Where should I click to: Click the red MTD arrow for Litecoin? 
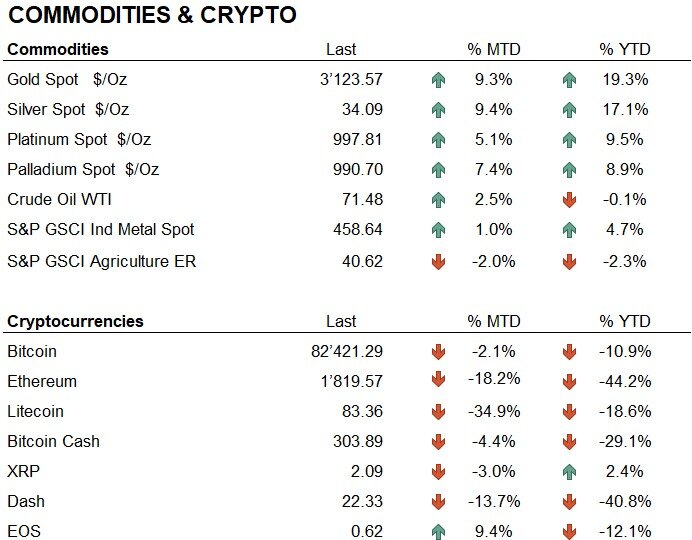438,412
